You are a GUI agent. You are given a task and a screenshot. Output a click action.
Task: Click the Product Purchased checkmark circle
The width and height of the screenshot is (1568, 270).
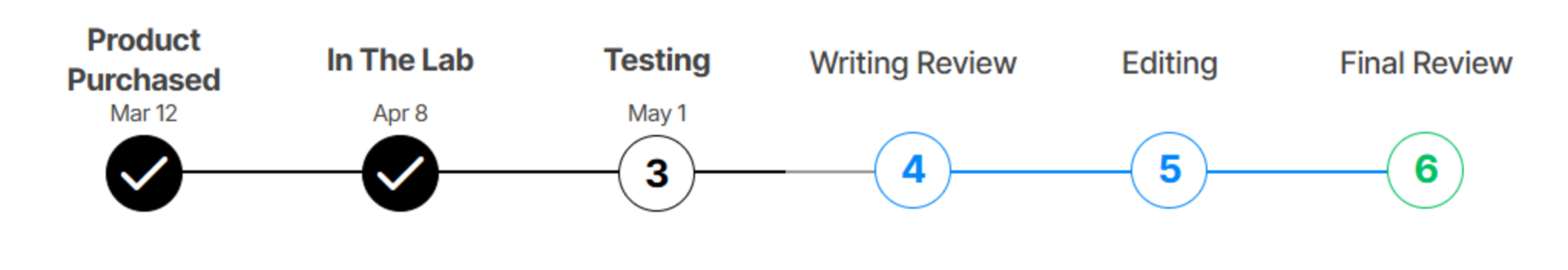(x=144, y=173)
